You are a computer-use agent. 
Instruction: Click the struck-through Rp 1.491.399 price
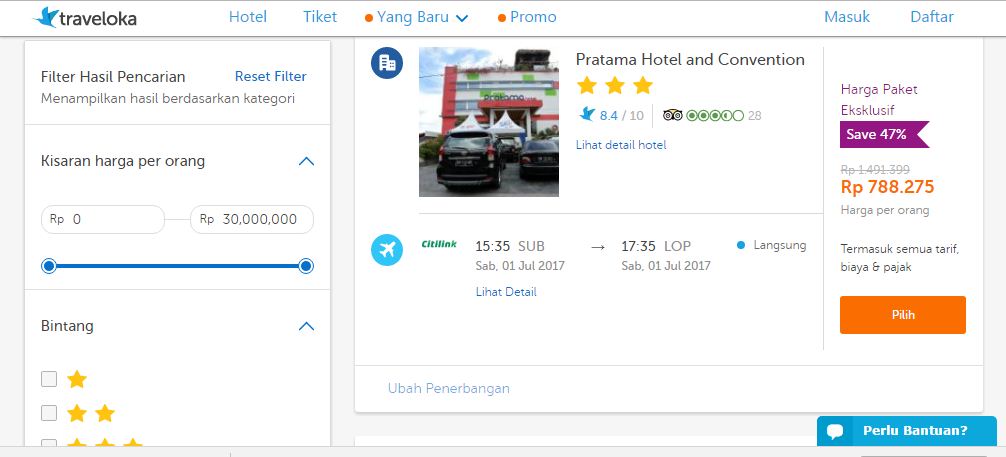(875, 170)
